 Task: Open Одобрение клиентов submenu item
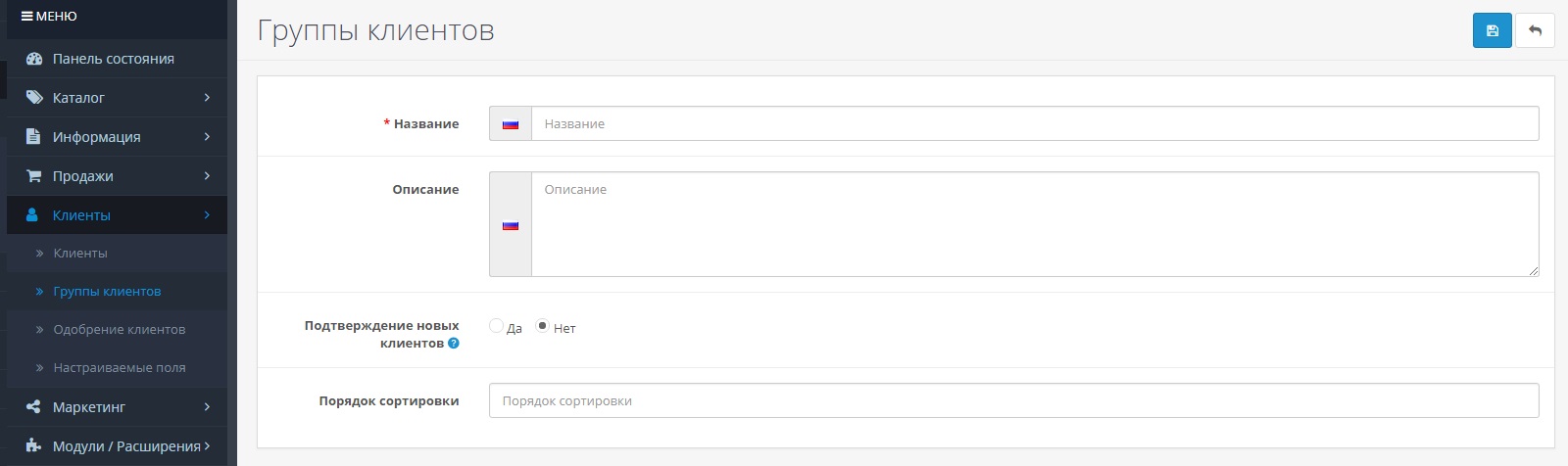point(119,330)
